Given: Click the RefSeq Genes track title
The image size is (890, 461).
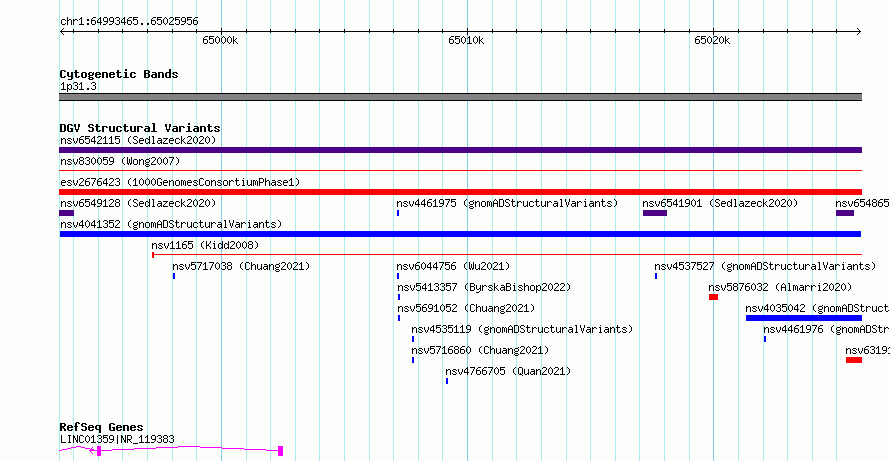Looking at the screenshot, I should pos(102,428).
